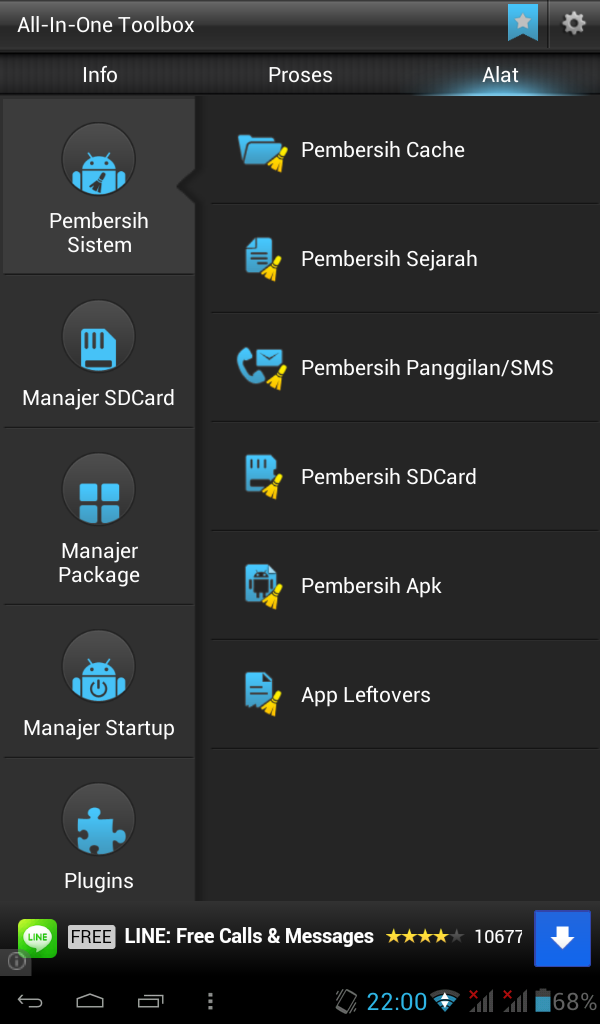The width and height of the screenshot is (600, 1024).
Task: Open Pembersih Apk entry
Action: click(x=405, y=586)
